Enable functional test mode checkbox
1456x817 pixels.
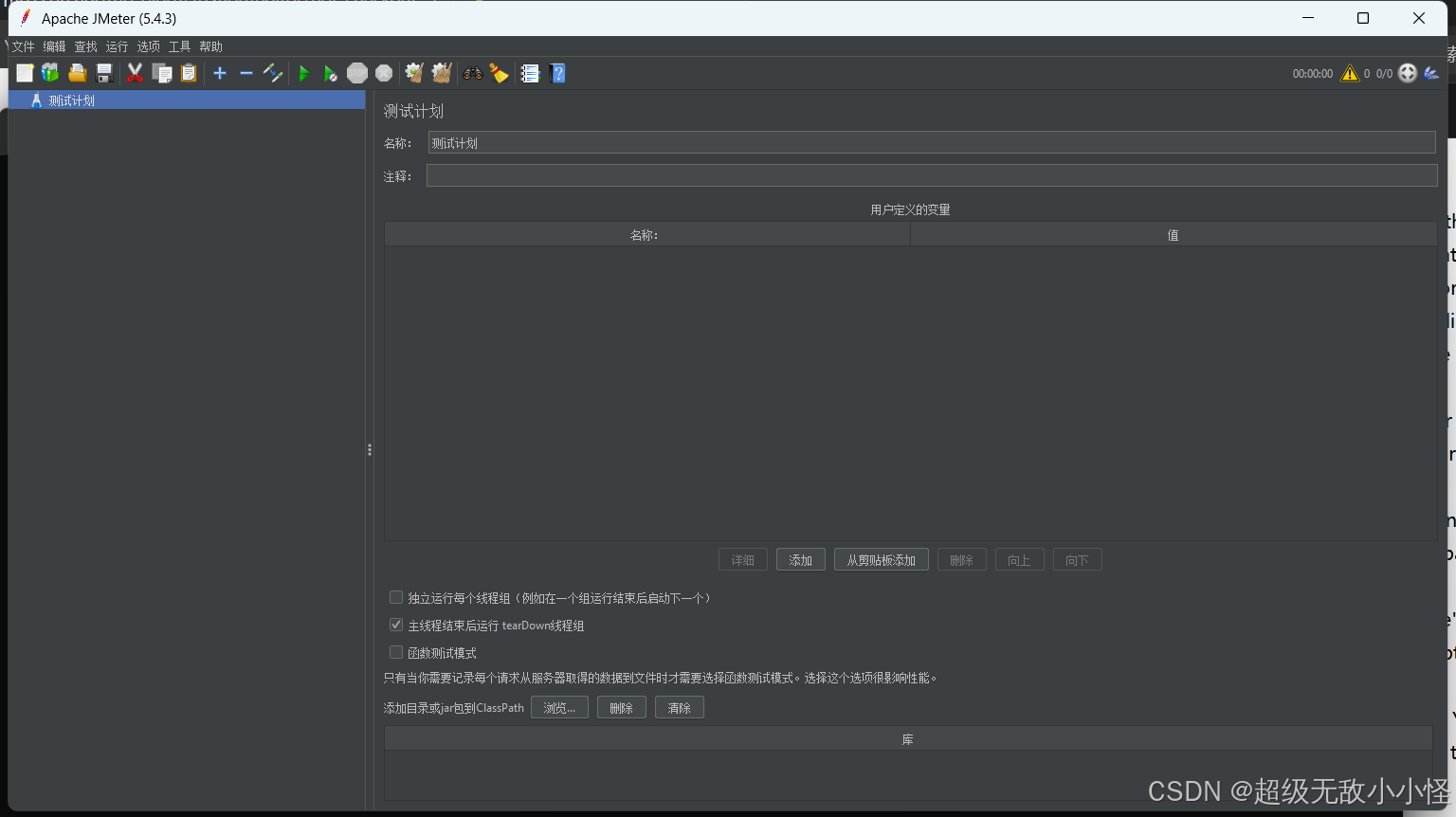click(396, 652)
